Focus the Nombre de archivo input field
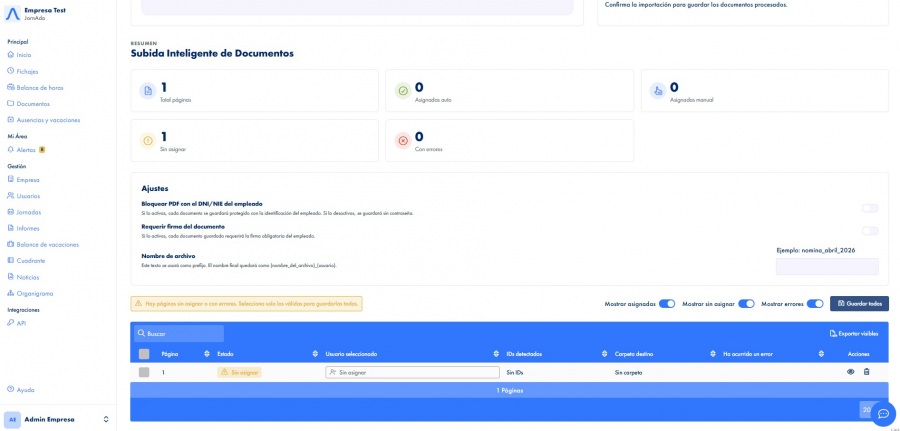This screenshot has height=431, width=900. point(827,266)
